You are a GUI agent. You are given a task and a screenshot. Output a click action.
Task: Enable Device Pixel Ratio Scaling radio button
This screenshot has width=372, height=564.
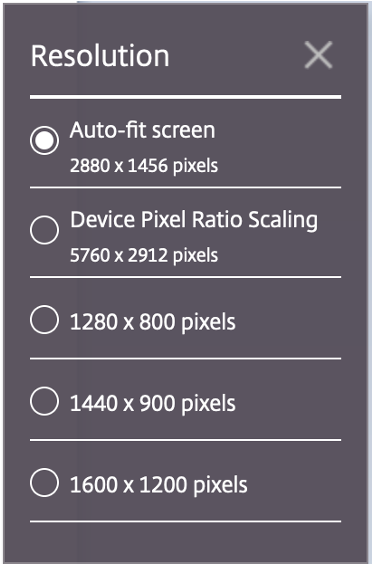tap(44, 230)
